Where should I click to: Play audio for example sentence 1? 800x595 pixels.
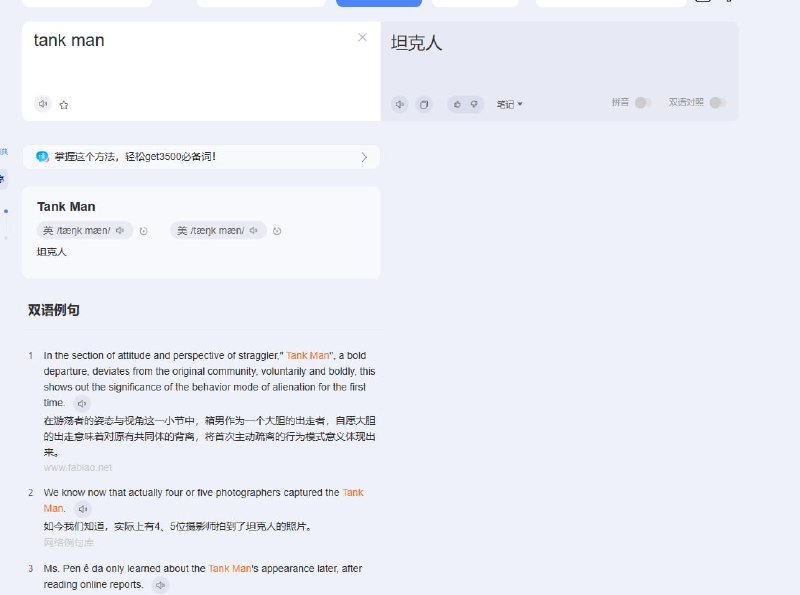pyautogui.click(x=82, y=403)
